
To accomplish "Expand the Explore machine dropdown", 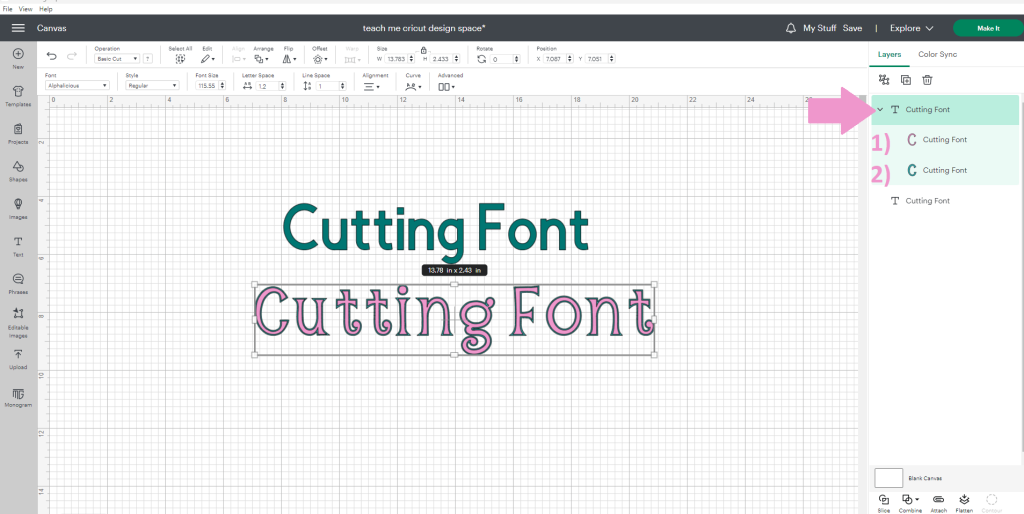I will point(911,28).
